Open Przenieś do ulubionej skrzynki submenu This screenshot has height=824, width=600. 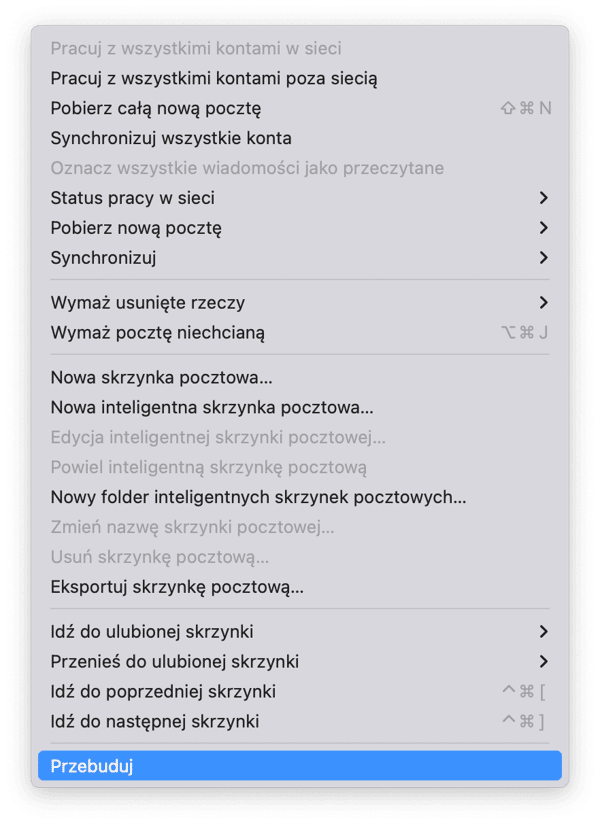click(x=300, y=662)
